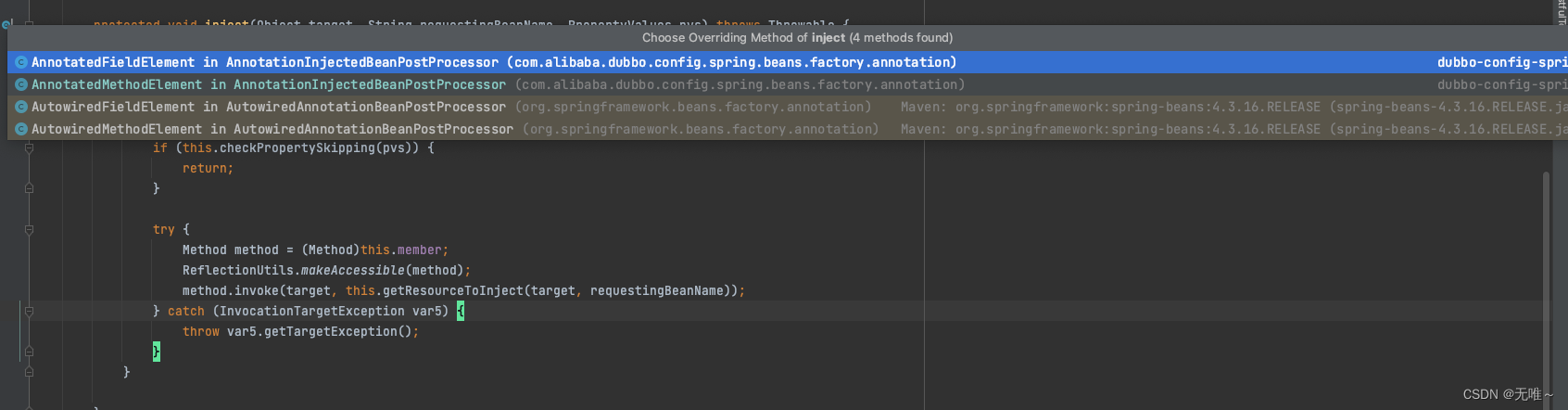Click highlighted closing brace of catch block
The width and height of the screenshot is (1568, 410).
point(157,352)
